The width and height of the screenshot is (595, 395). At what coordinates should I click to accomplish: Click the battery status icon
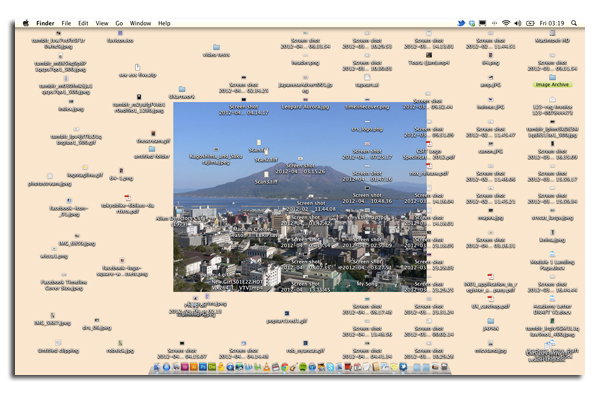coord(530,23)
